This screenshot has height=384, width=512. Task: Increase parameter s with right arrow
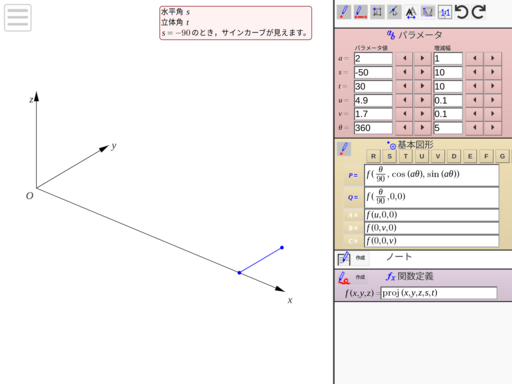(x=422, y=72)
